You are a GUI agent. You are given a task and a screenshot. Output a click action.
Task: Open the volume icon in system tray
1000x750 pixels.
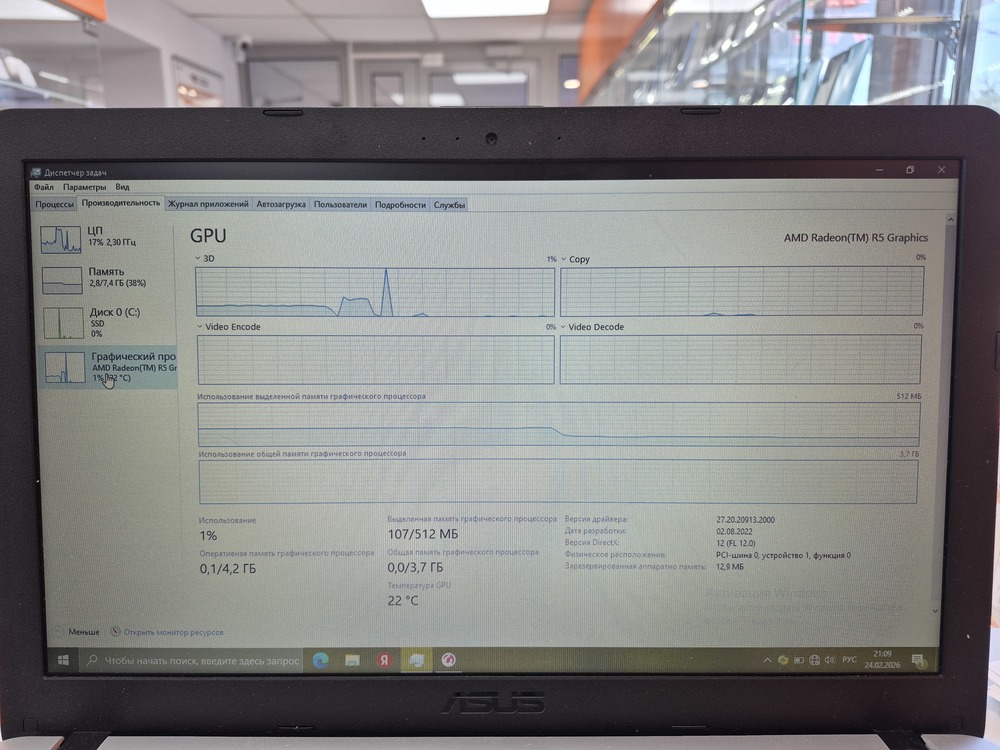830,660
